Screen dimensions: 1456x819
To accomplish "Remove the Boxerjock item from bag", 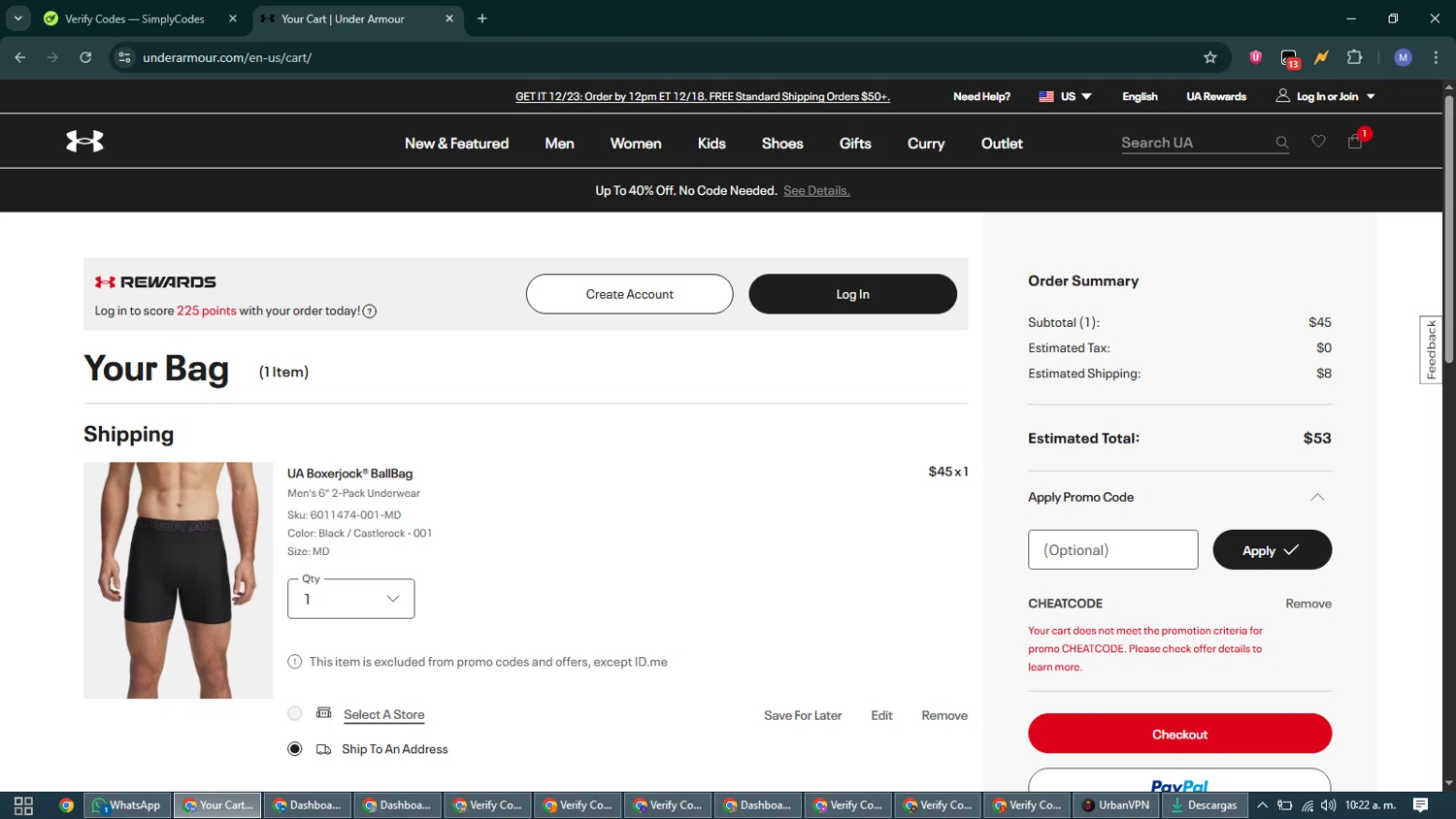I will point(944,715).
